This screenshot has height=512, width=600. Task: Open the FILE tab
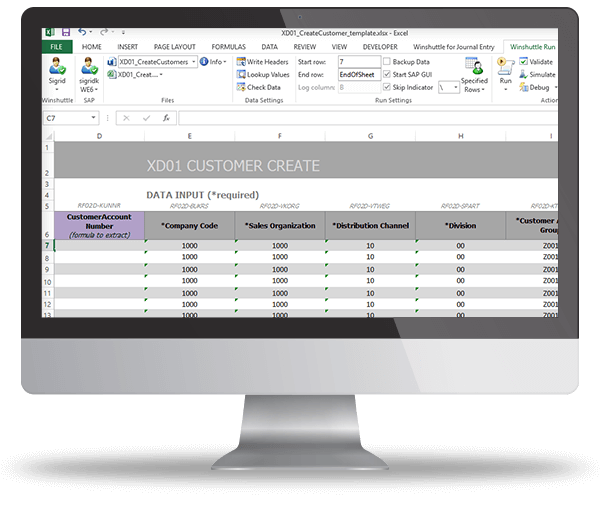[x=56, y=47]
